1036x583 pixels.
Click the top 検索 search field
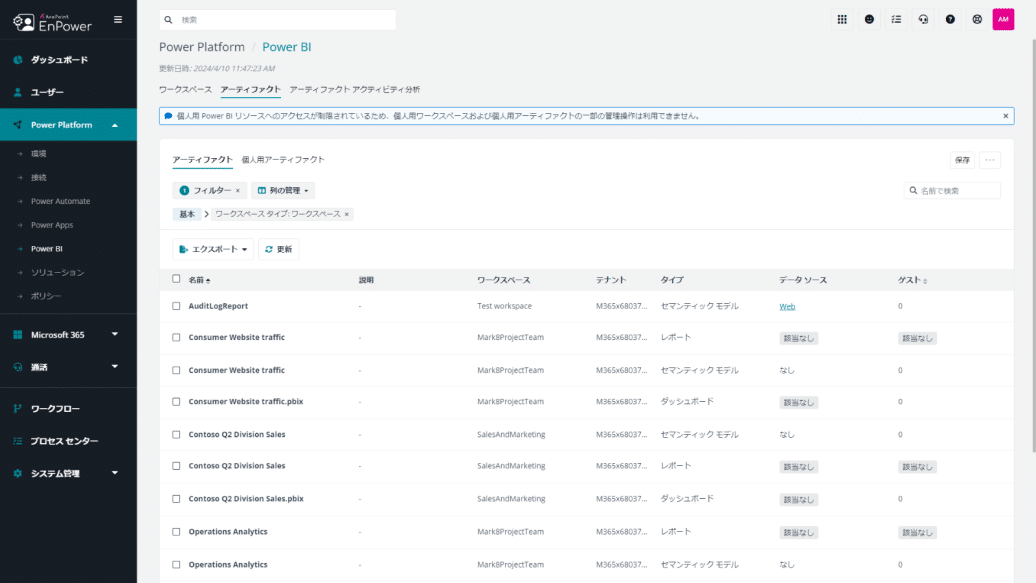(278, 20)
